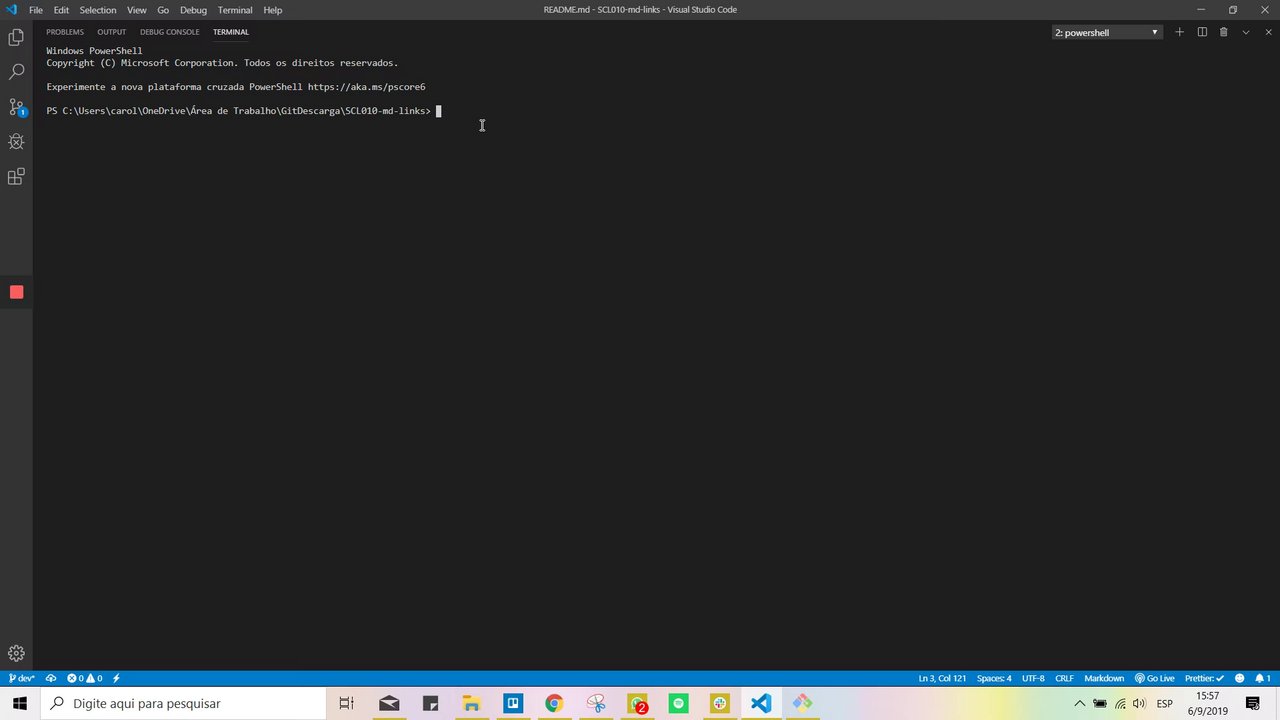Open the aka.ms/pscore6 link in terminal

(367, 87)
